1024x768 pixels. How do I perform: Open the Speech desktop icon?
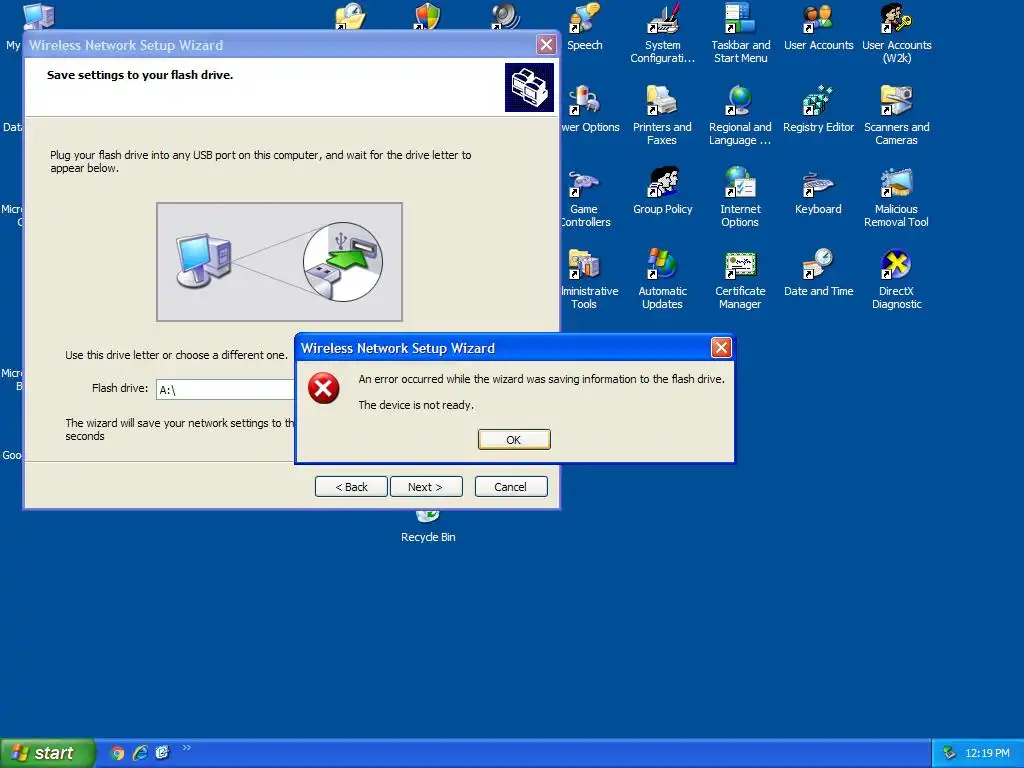584,27
